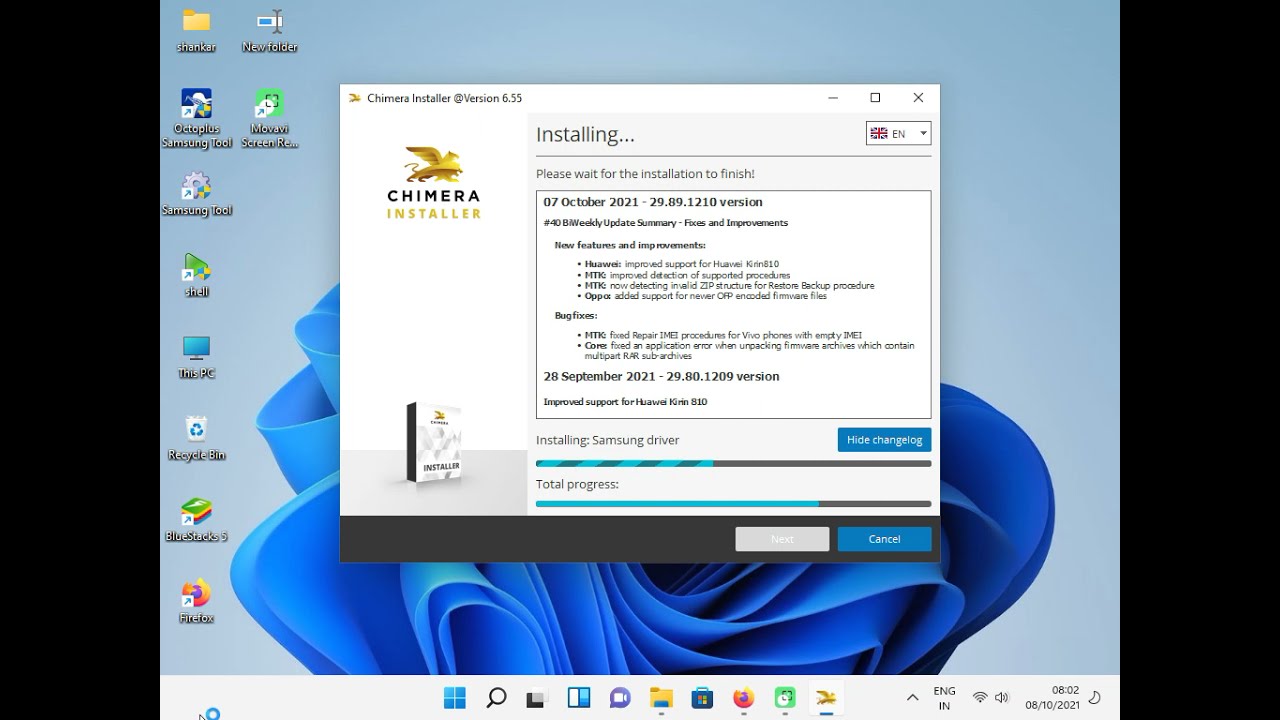Maximize the Chimera Installer window
Viewport: 1280px width, 720px height.
pos(875,98)
